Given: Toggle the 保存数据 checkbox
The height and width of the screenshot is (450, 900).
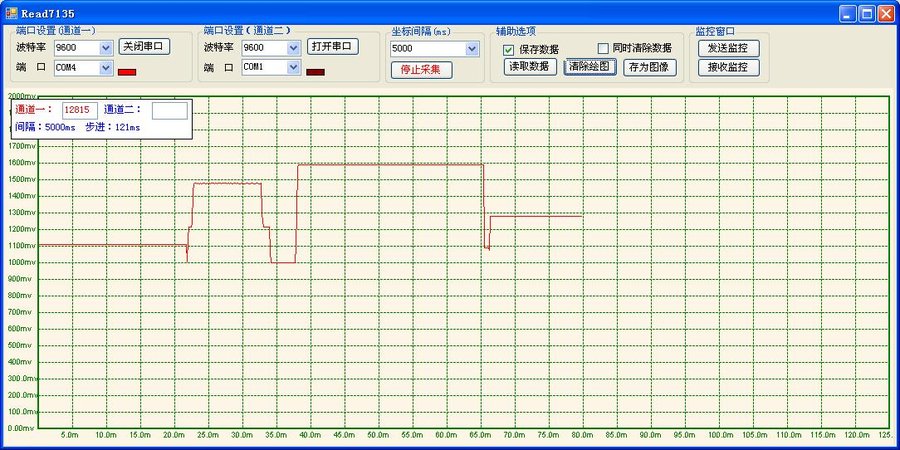Looking at the screenshot, I should point(509,49).
